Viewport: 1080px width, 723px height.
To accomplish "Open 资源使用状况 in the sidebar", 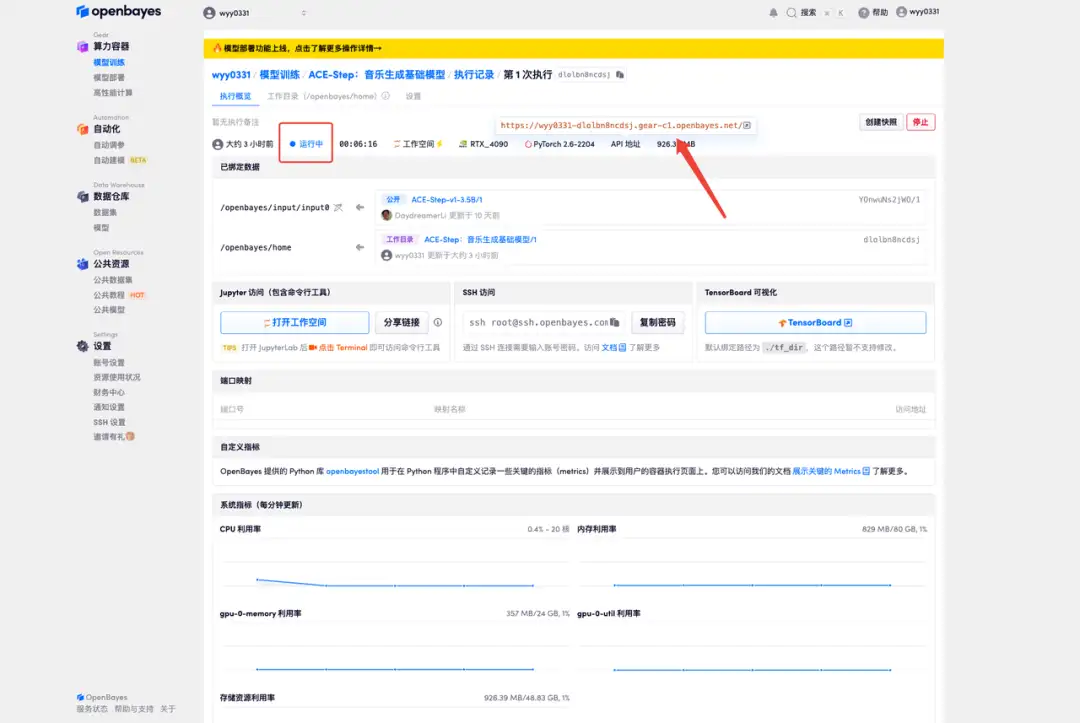I will coord(116,377).
